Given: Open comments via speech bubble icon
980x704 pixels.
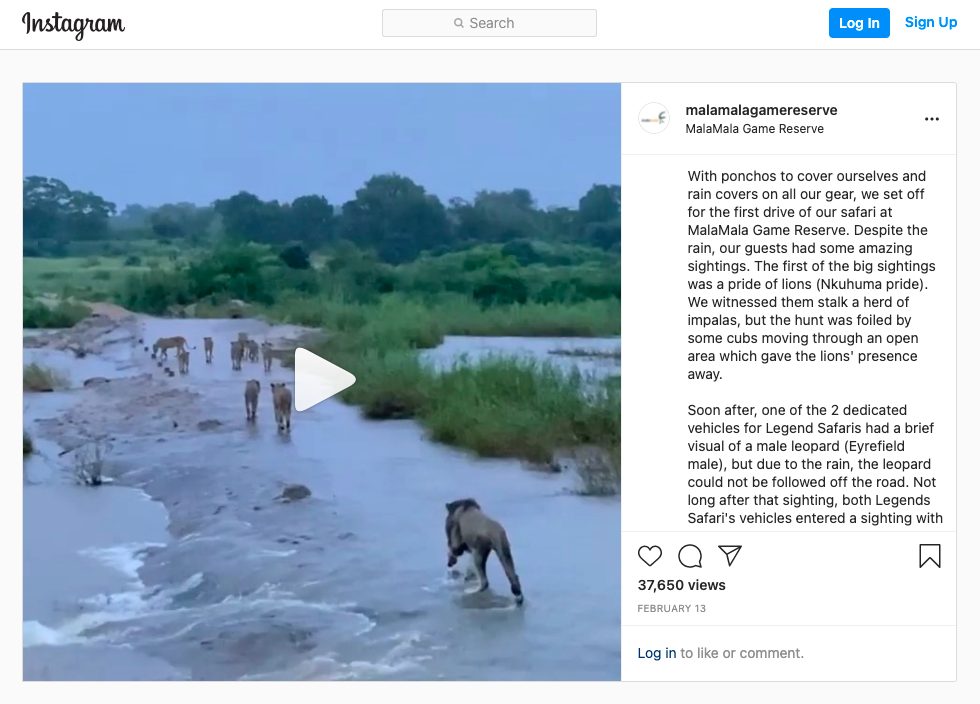Looking at the screenshot, I should (x=690, y=556).
